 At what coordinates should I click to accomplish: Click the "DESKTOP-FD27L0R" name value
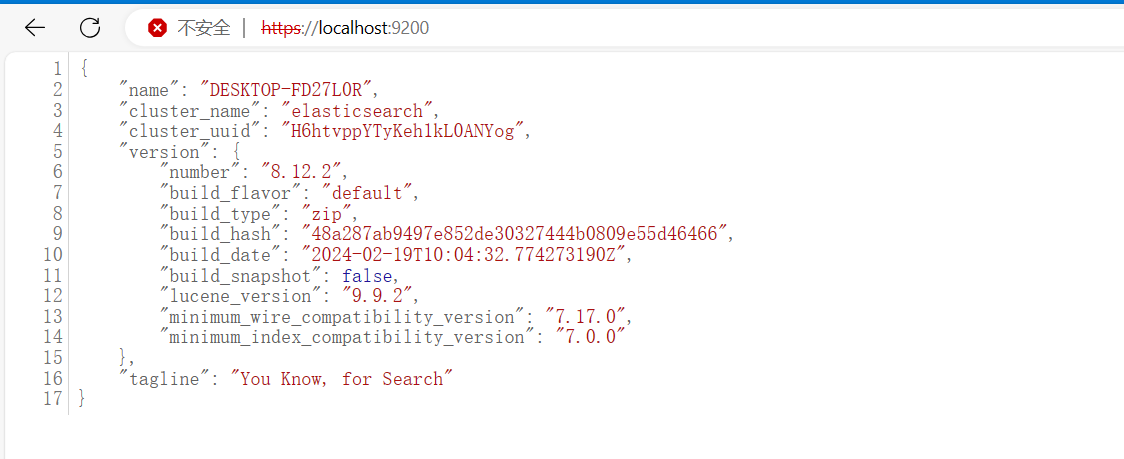(289, 90)
